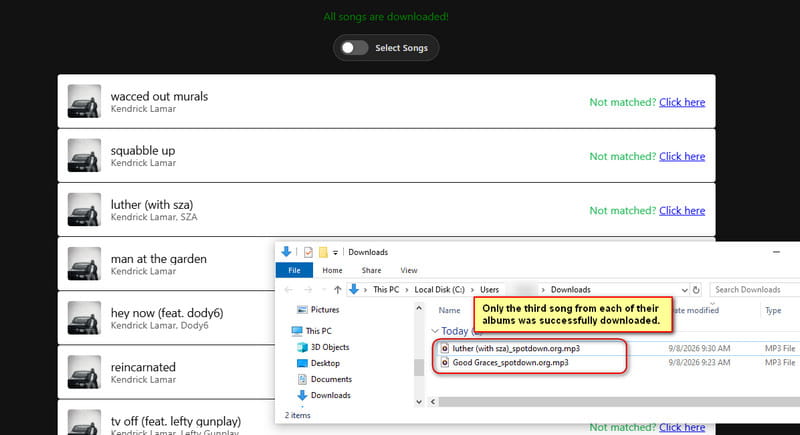This screenshot has height=435, width=800.
Task: Open the Customize Quick Access Toolbar dropdown
Action: click(x=335, y=252)
